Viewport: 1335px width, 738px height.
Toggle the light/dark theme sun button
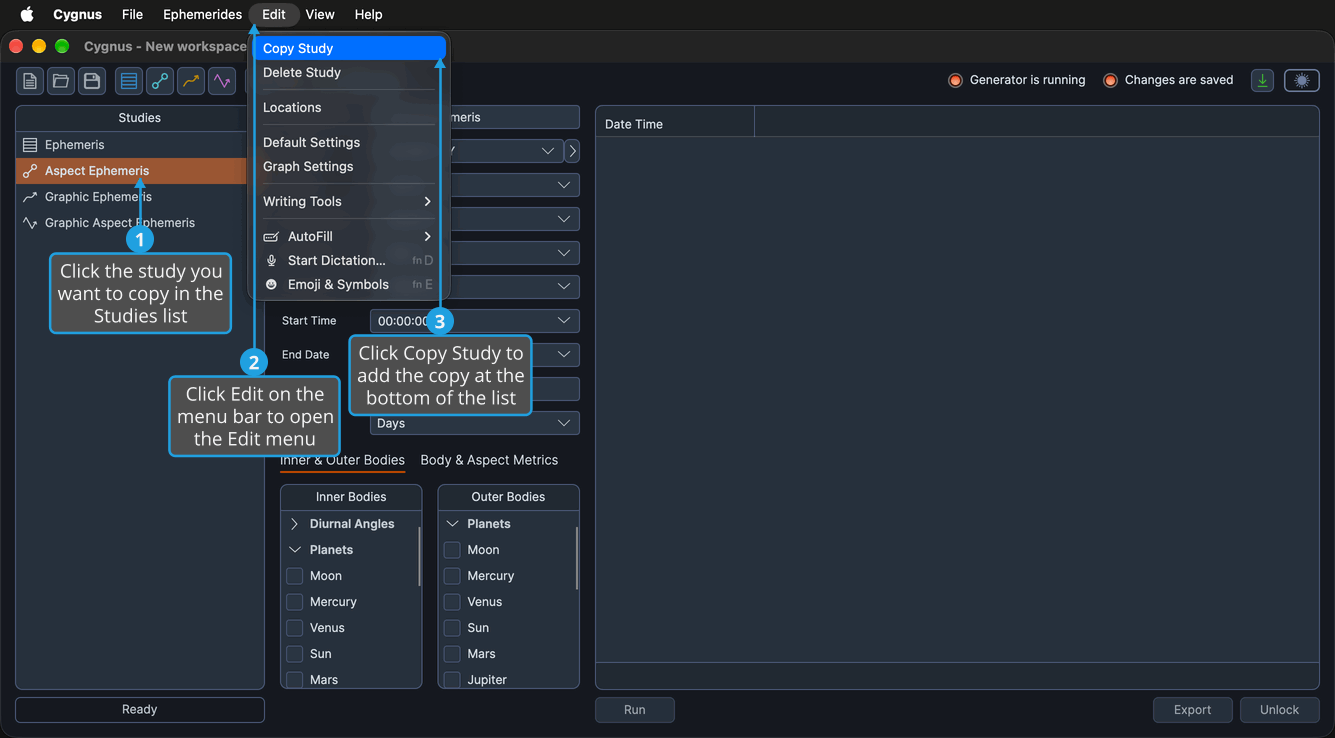pos(1301,81)
